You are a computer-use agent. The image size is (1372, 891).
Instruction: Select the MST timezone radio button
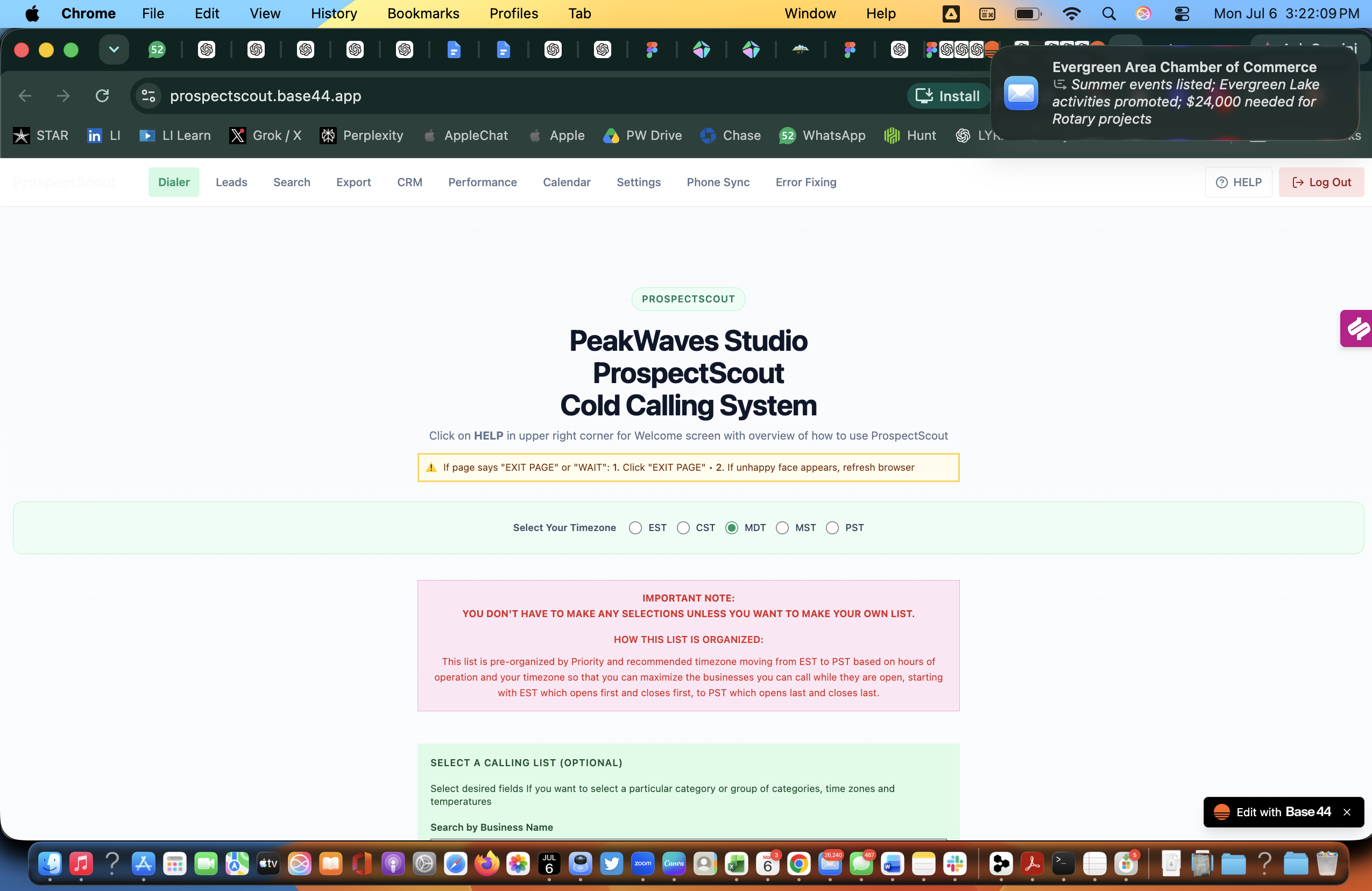point(782,528)
